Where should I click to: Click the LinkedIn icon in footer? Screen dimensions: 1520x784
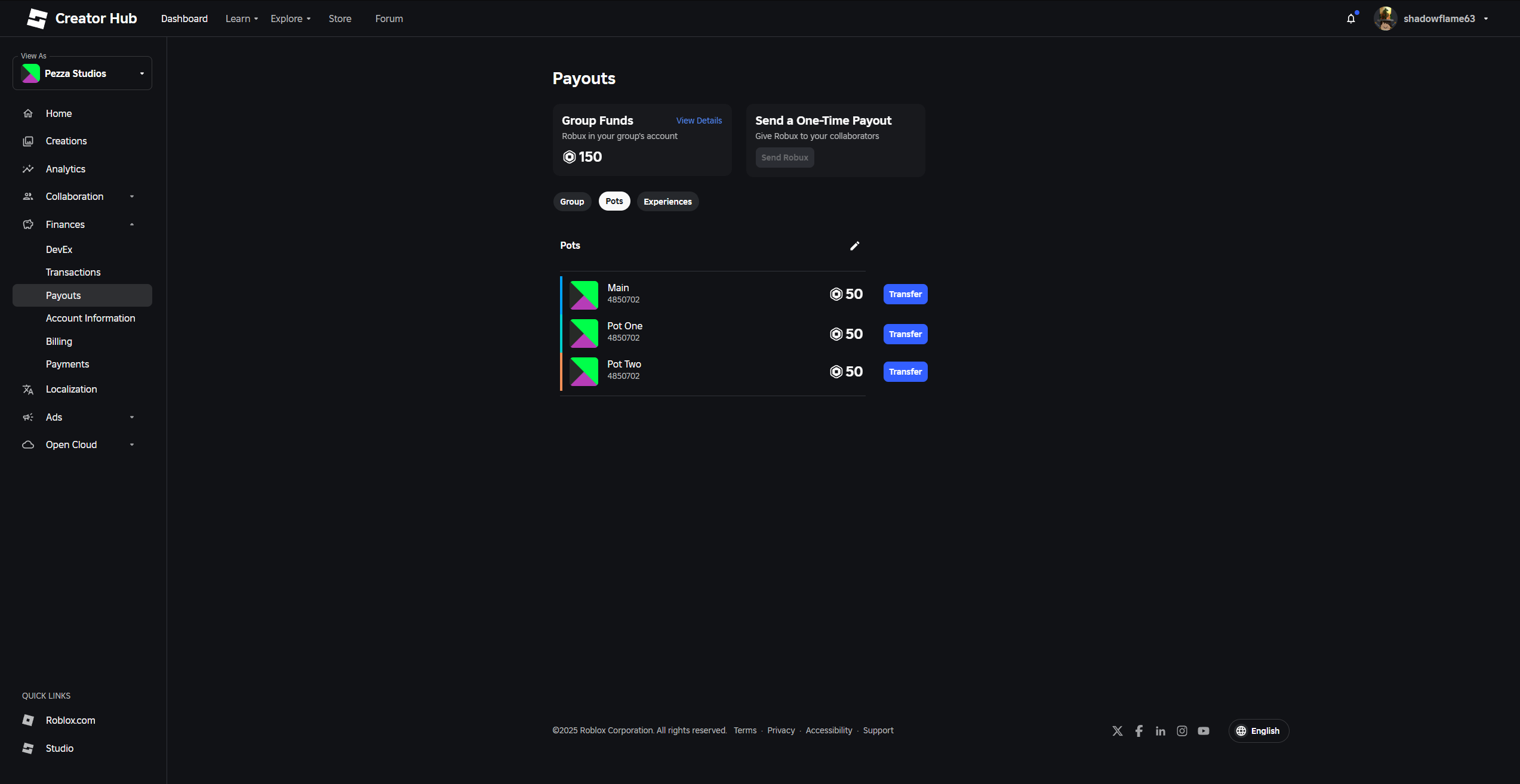coord(1161,731)
